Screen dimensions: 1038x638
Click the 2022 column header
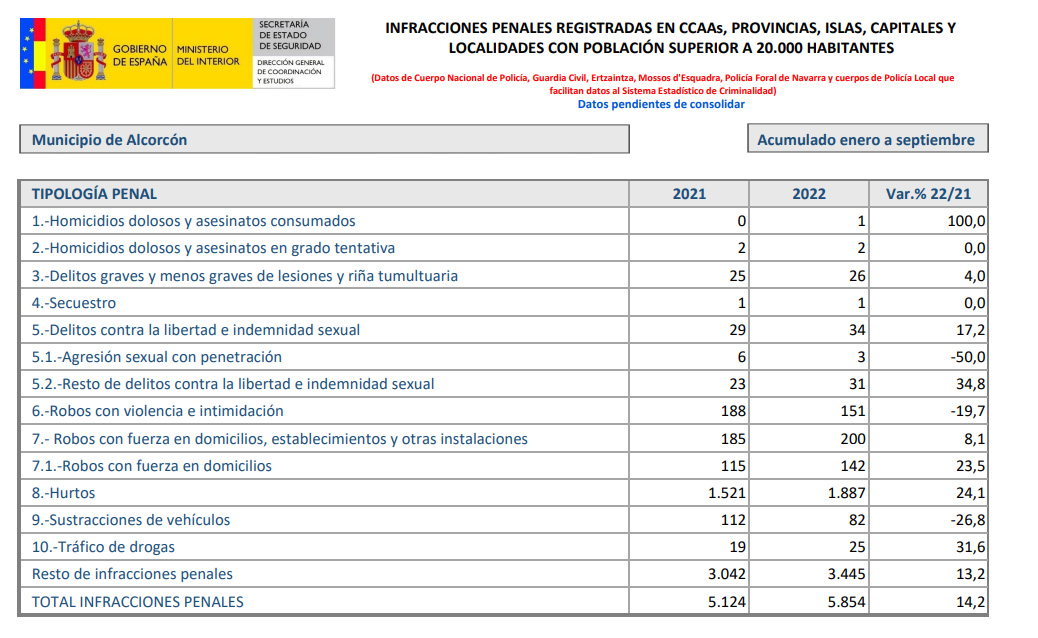click(808, 194)
